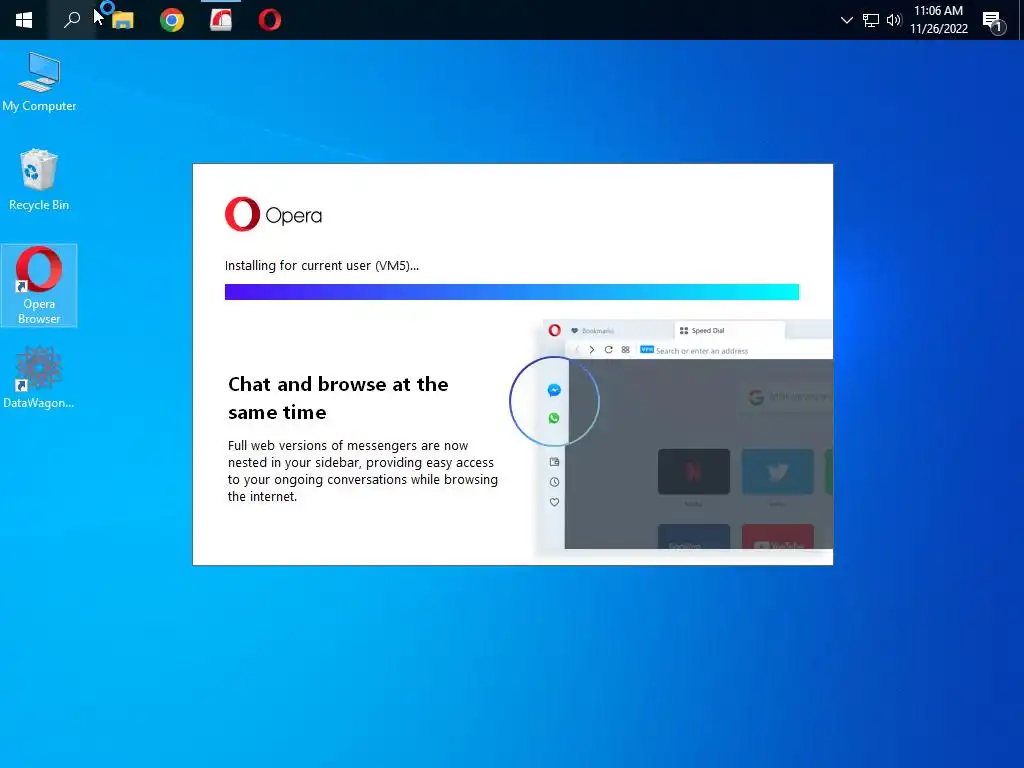
Task: Open taskbar search magnifier
Action: point(72,20)
